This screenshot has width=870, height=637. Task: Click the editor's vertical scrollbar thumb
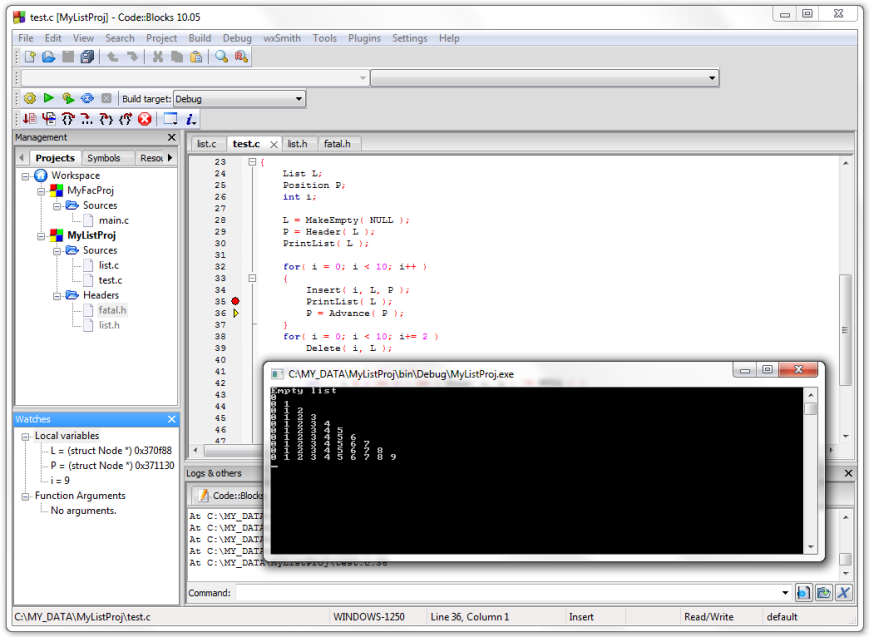845,330
